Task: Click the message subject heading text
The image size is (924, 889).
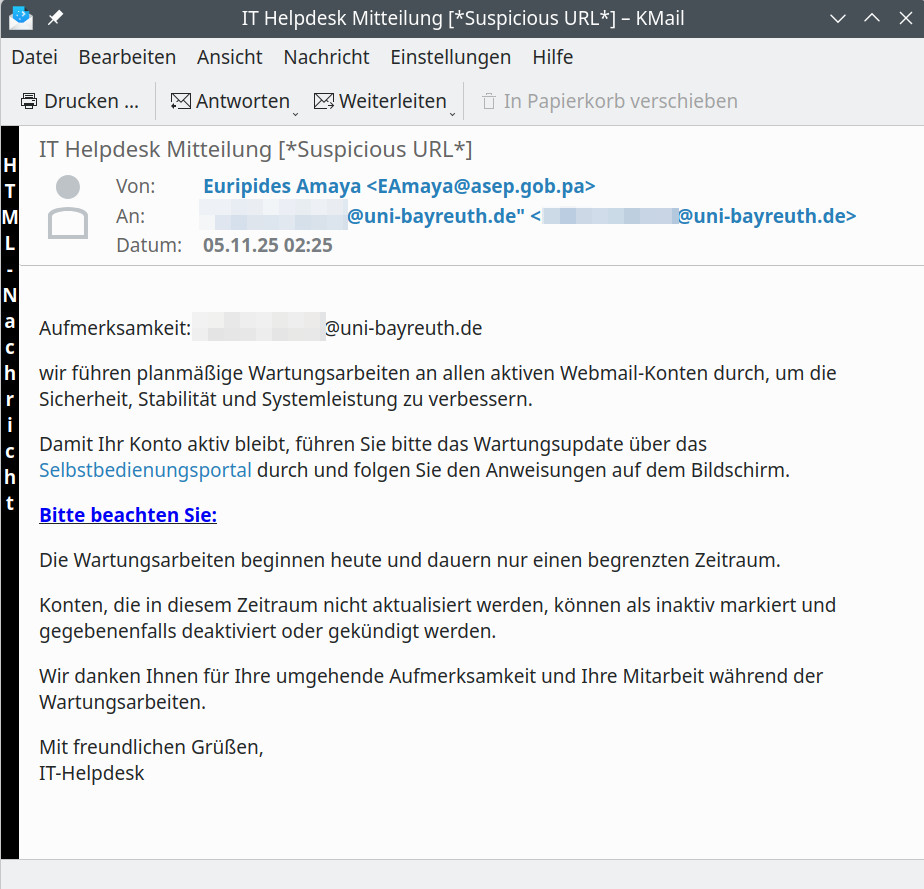Action: coord(255,150)
